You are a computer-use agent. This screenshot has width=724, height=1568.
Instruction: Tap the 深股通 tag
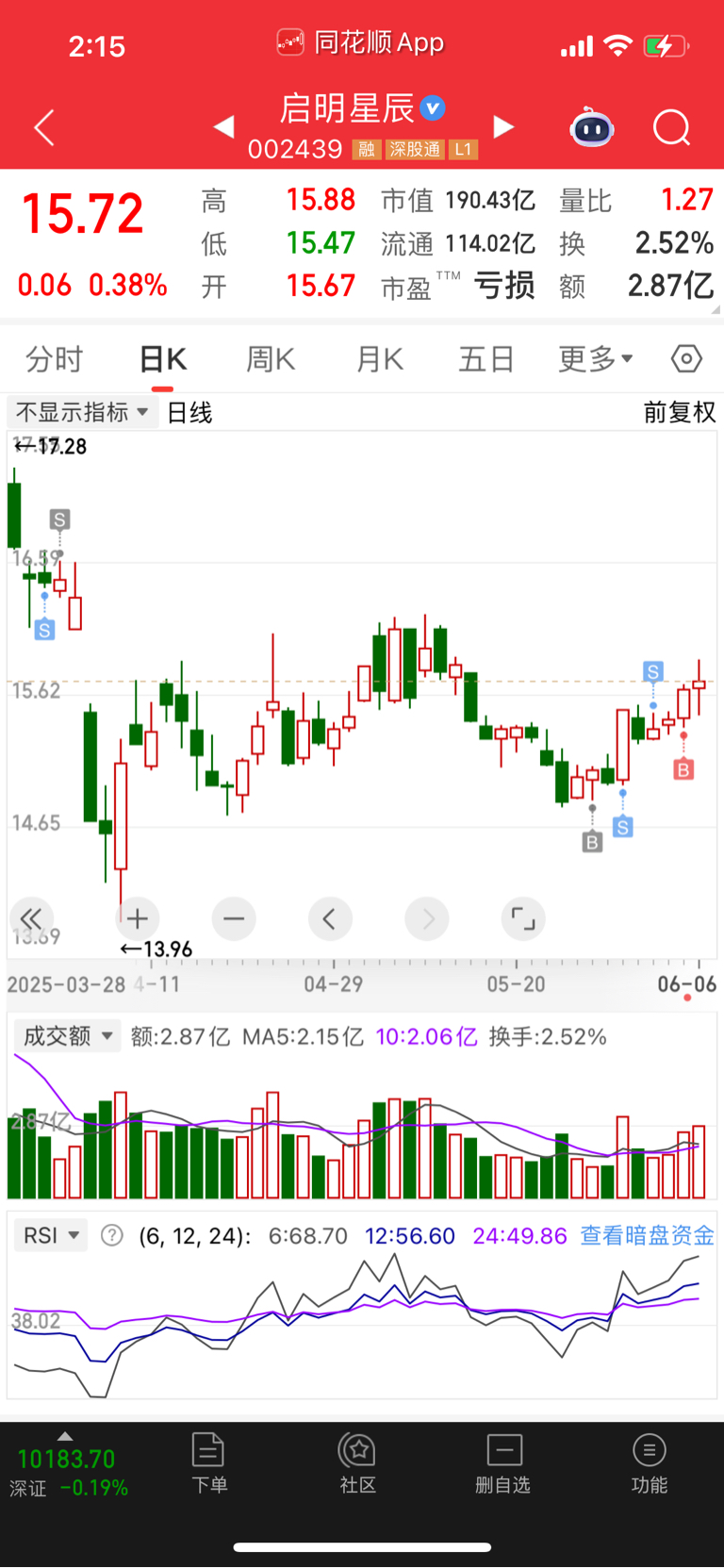pyautogui.click(x=415, y=149)
